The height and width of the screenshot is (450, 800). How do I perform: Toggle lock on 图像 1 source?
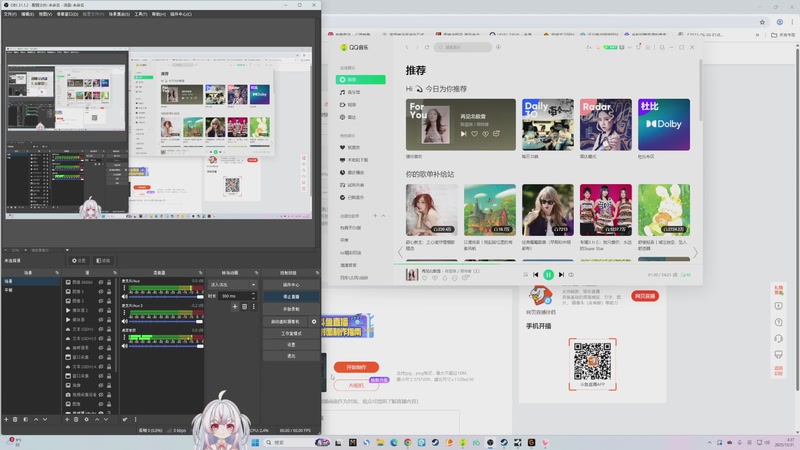pos(109,291)
